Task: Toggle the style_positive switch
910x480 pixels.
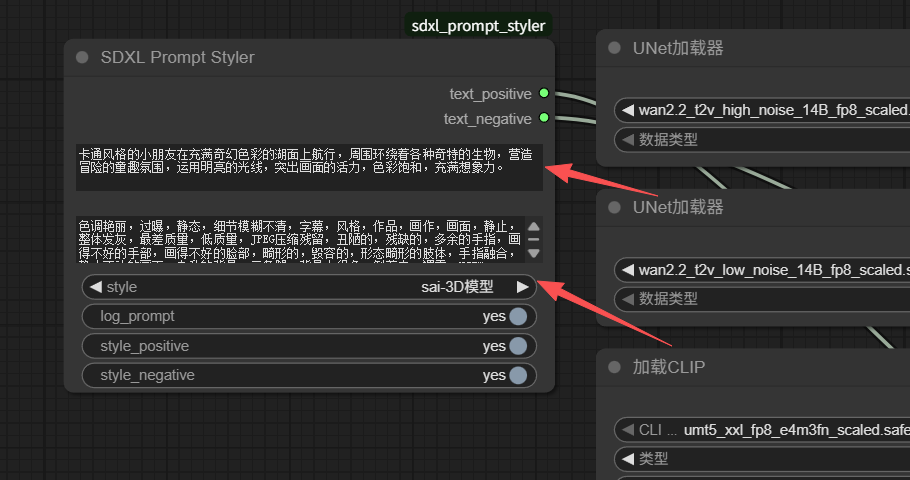Action: 517,346
